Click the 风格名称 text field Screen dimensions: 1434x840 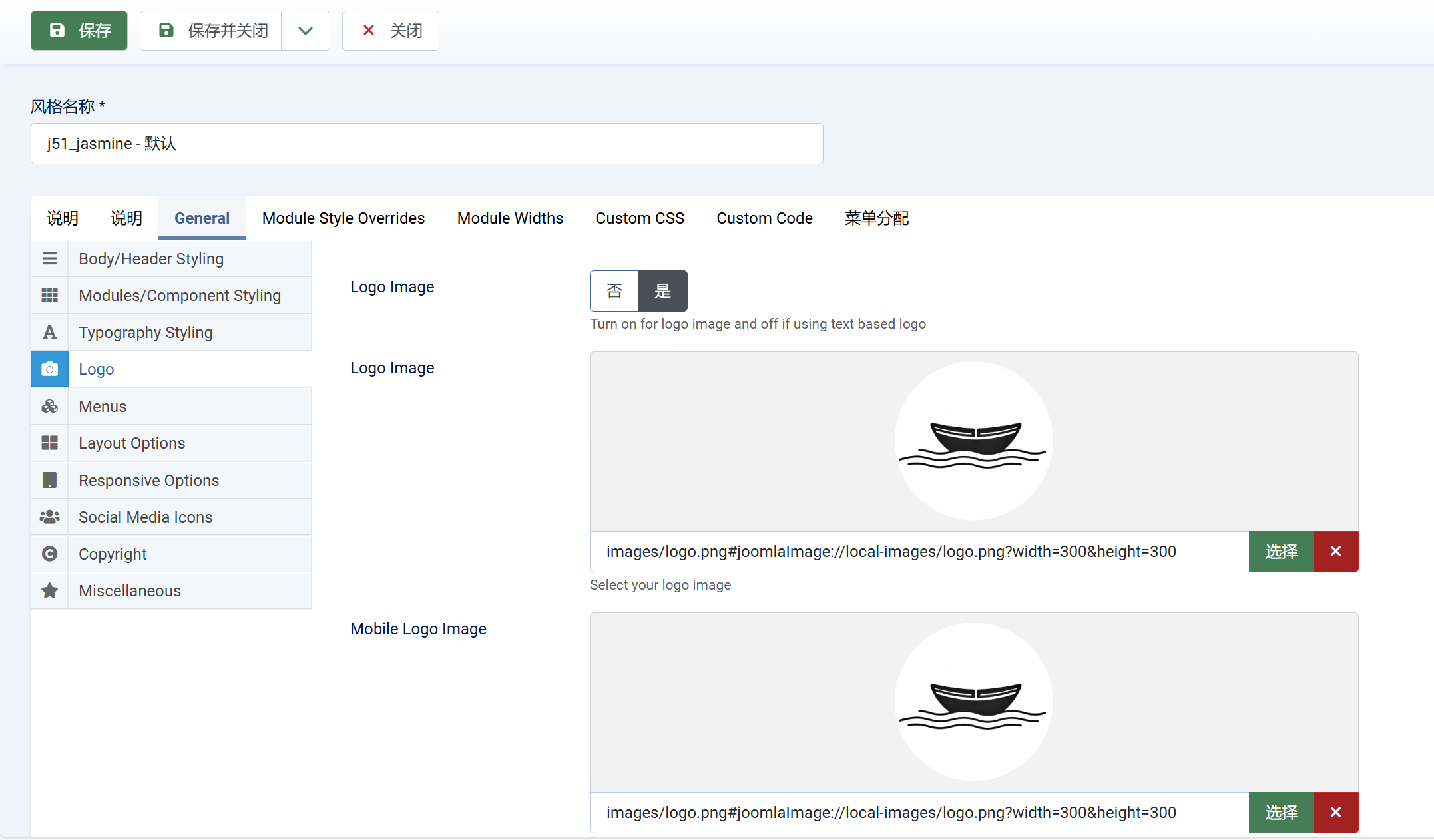pyautogui.click(x=426, y=144)
